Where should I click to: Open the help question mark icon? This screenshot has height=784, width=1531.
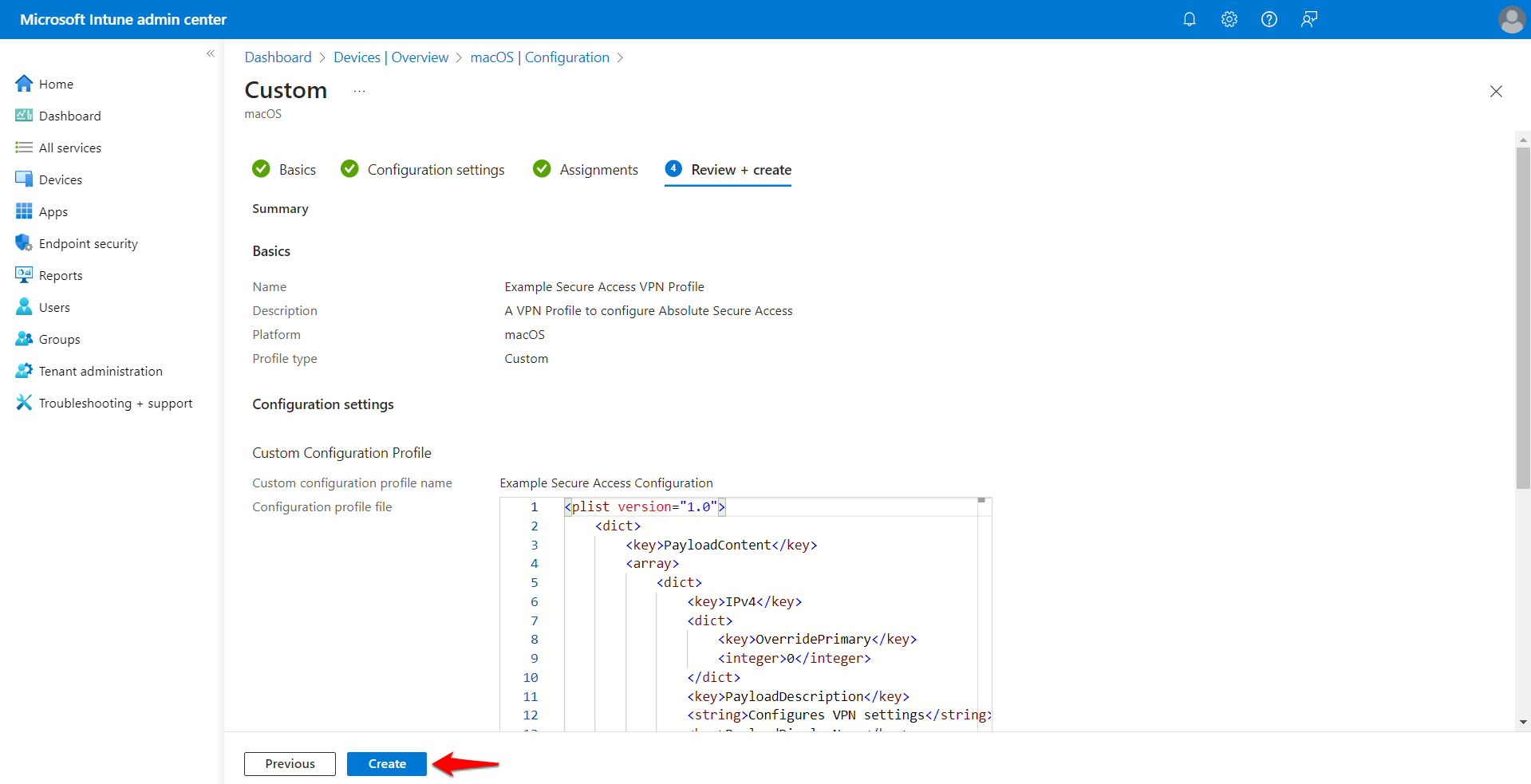click(x=1269, y=19)
